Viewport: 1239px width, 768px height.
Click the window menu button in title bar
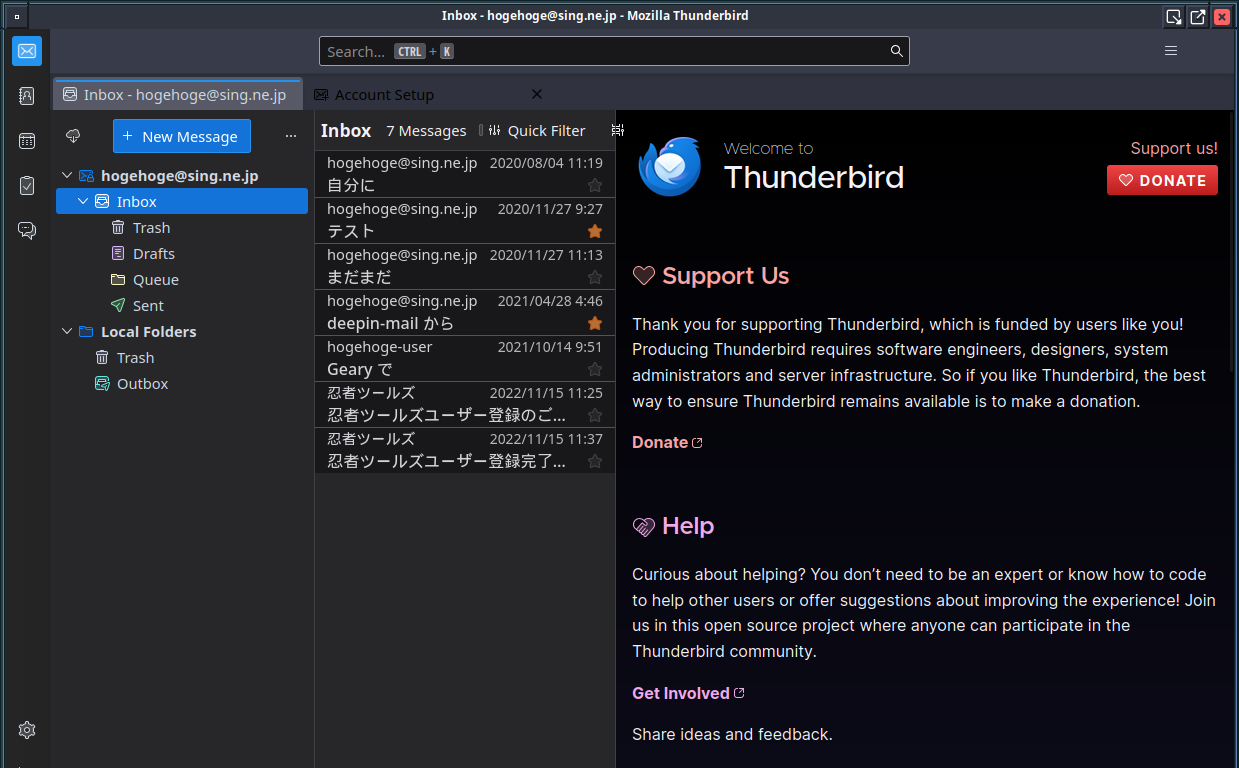pos(16,16)
